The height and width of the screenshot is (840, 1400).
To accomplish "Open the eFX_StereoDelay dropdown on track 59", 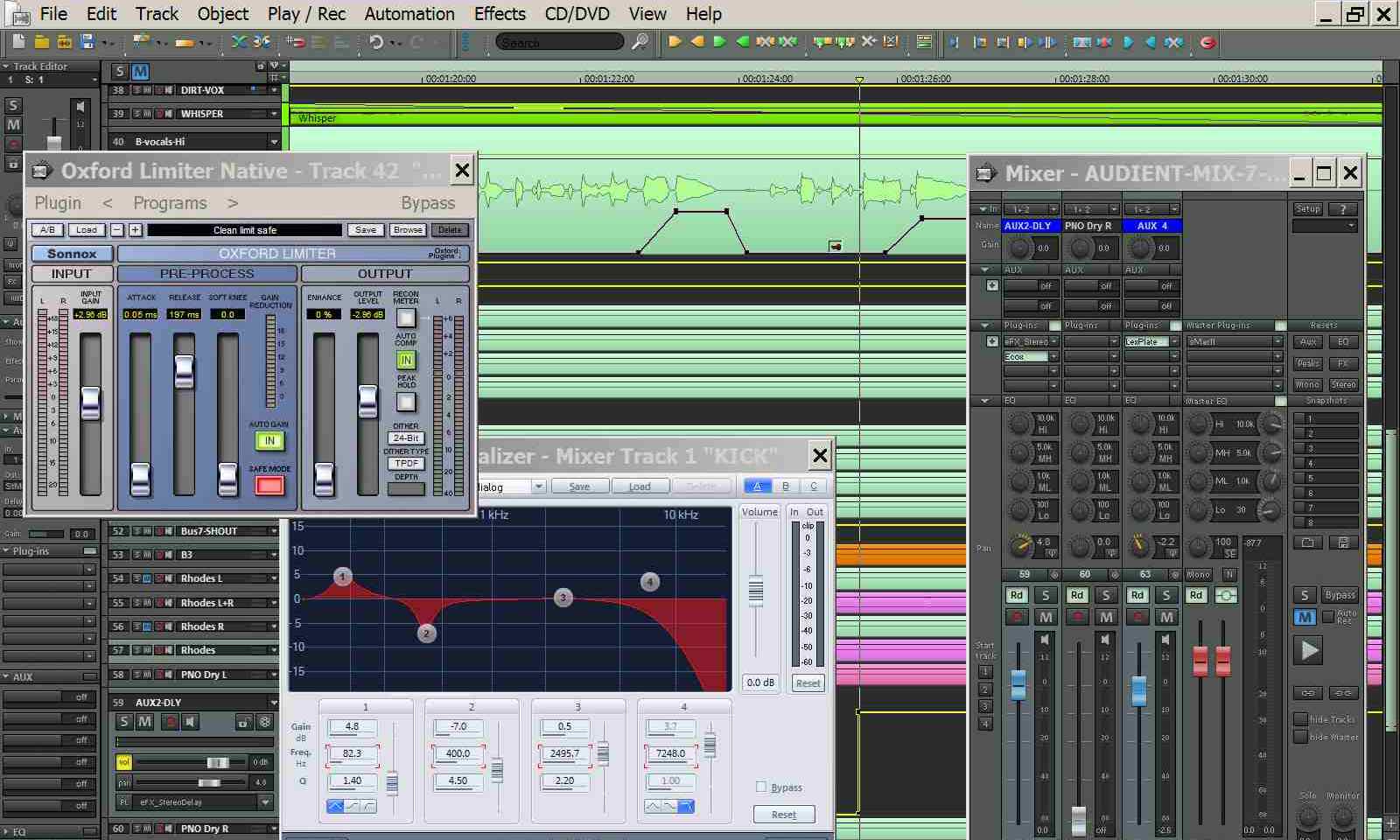I will click(x=265, y=801).
